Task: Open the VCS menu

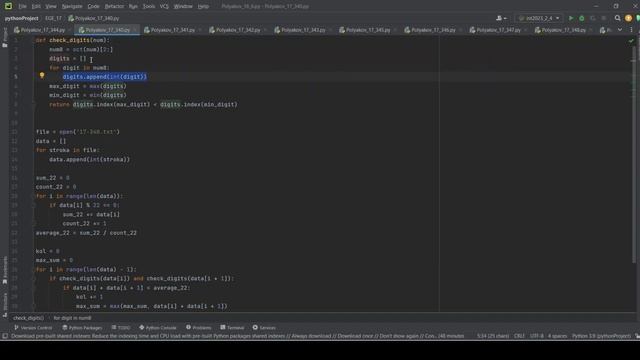Action: pyautogui.click(x=164, y=7)
